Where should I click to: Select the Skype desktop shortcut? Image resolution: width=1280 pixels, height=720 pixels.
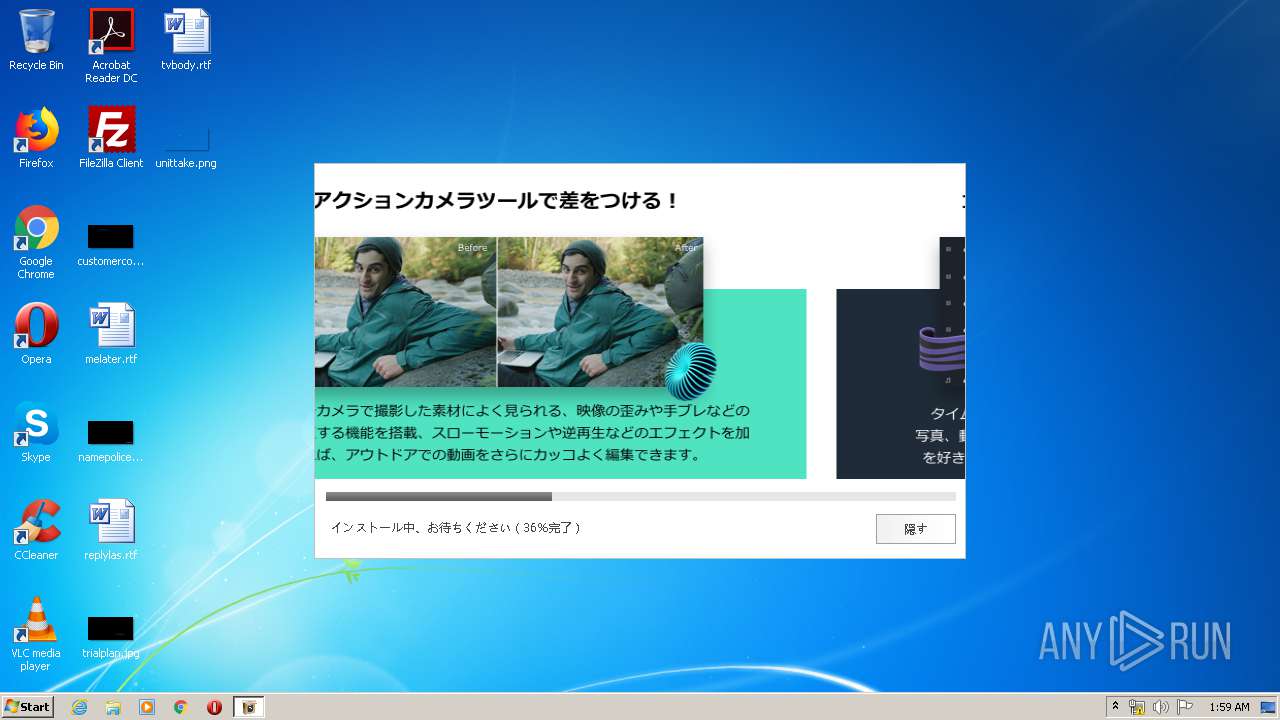[x=36, y=432]
